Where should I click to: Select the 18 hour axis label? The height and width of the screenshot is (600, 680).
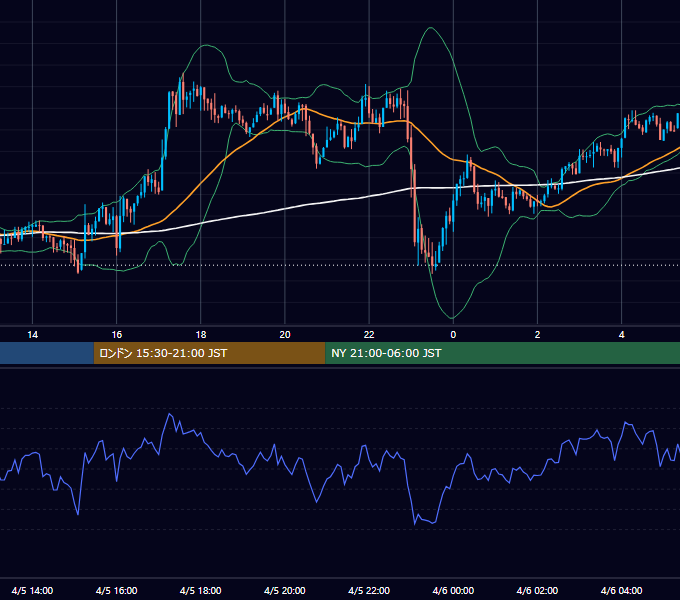point(201,335)
